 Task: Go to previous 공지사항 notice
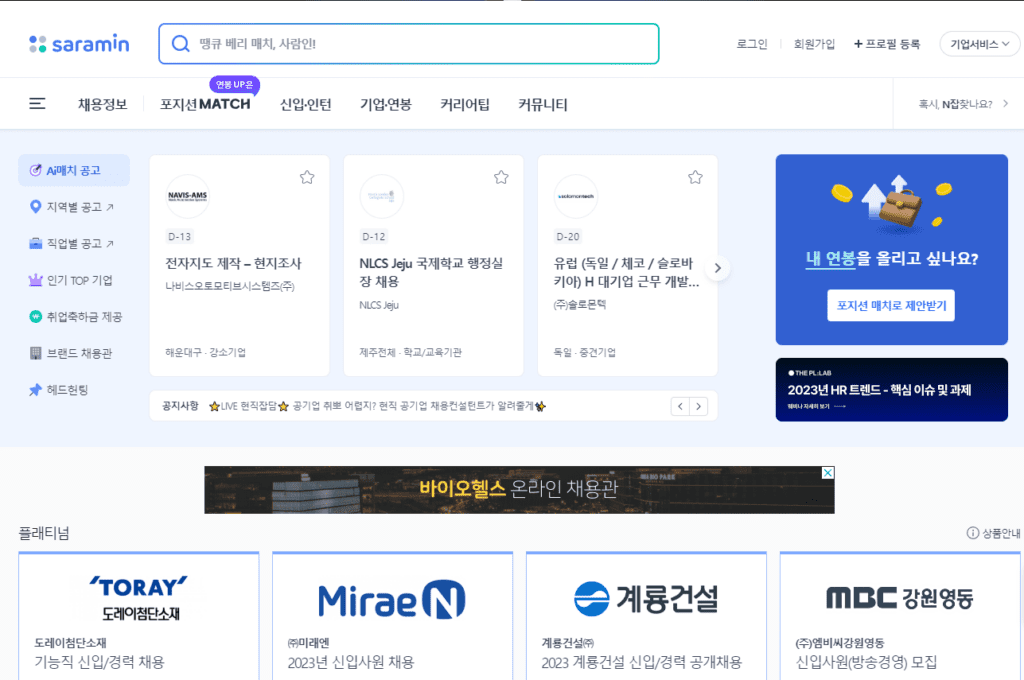[x=680, y=406]
